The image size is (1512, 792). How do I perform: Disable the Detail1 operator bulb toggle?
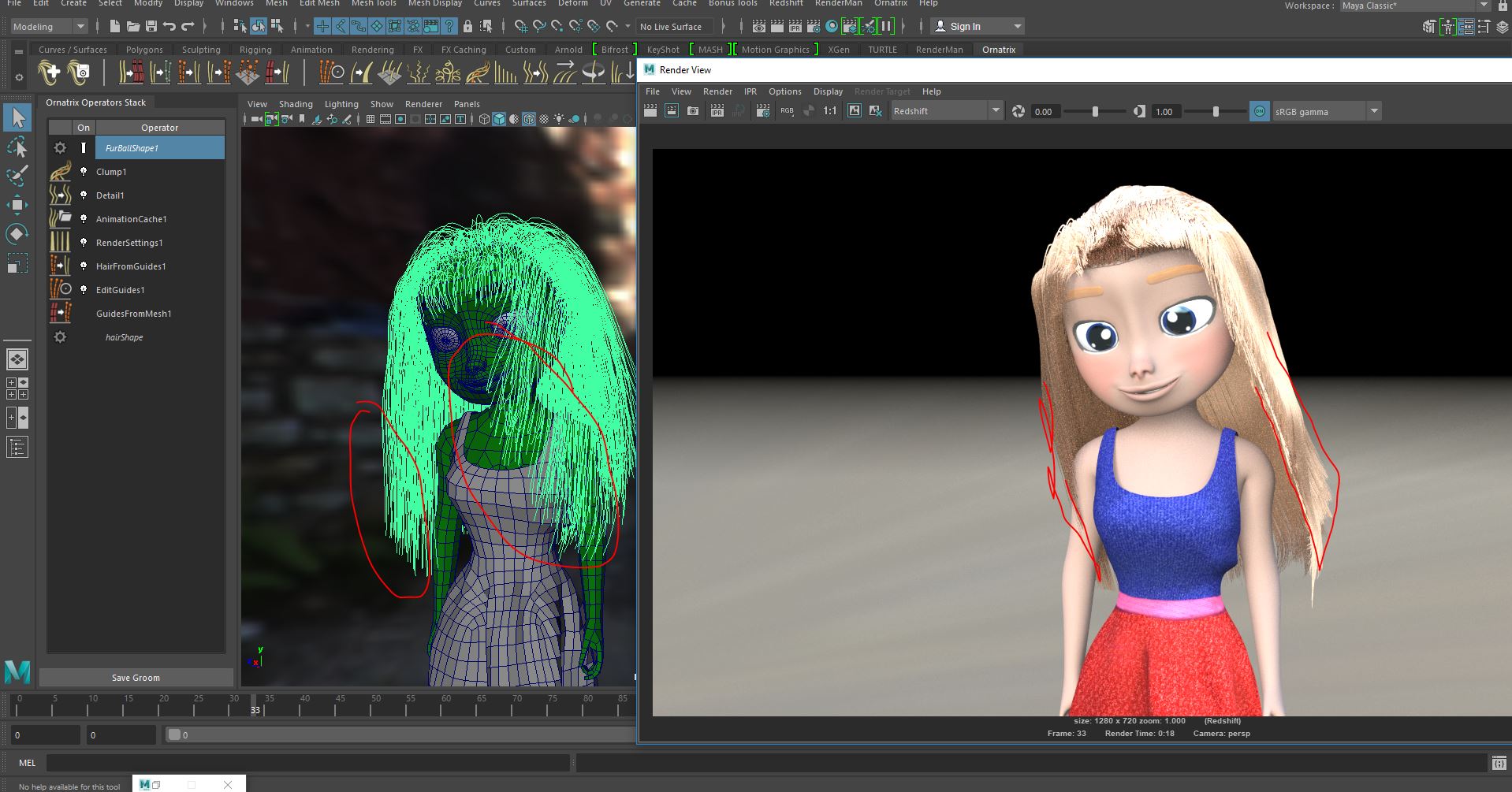click(84, 195)
